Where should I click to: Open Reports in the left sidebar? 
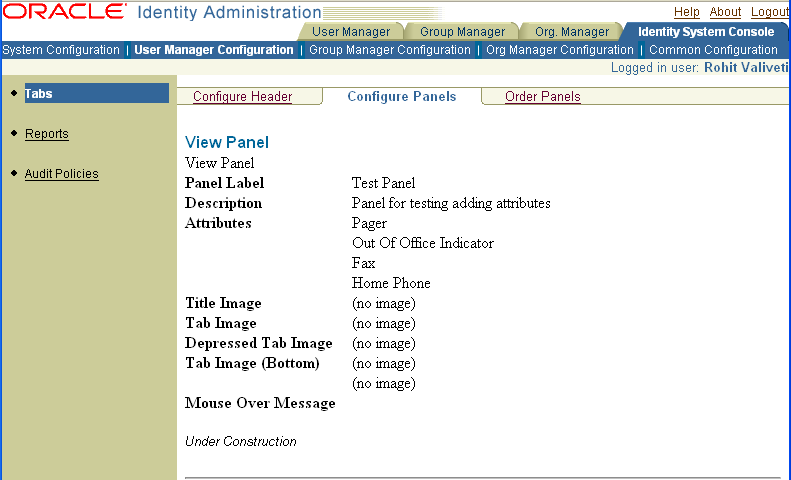point(47,134)
